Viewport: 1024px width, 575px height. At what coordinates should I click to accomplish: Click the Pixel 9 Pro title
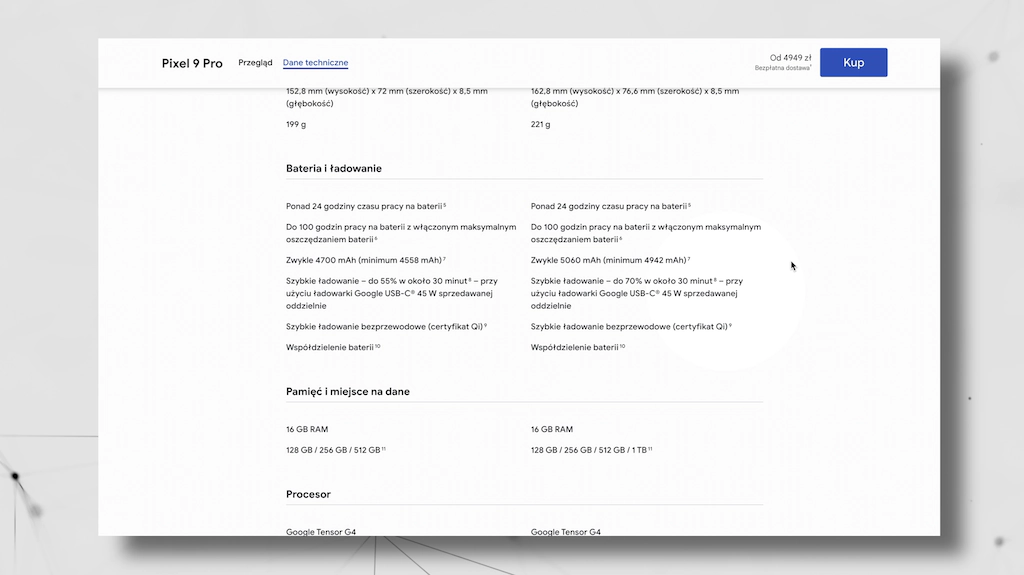tap(192, 63)
